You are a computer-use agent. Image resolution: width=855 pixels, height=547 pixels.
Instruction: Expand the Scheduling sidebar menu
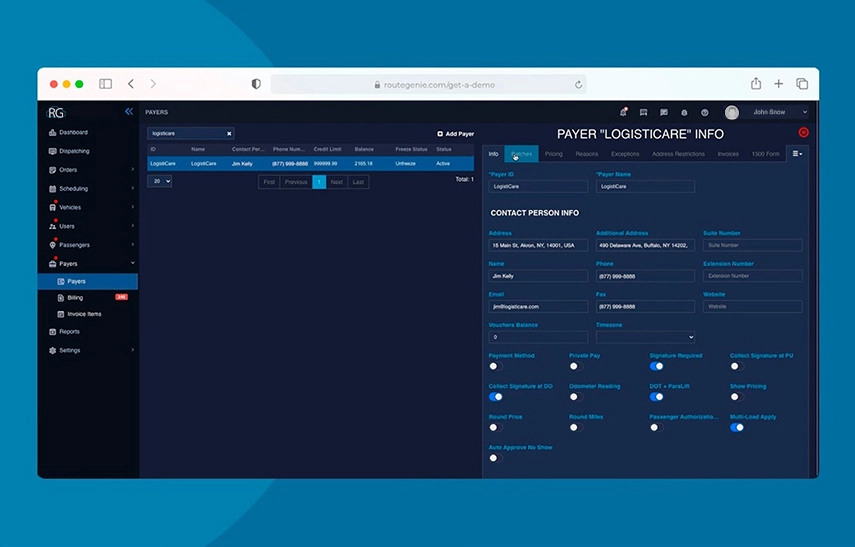(133, 188)
